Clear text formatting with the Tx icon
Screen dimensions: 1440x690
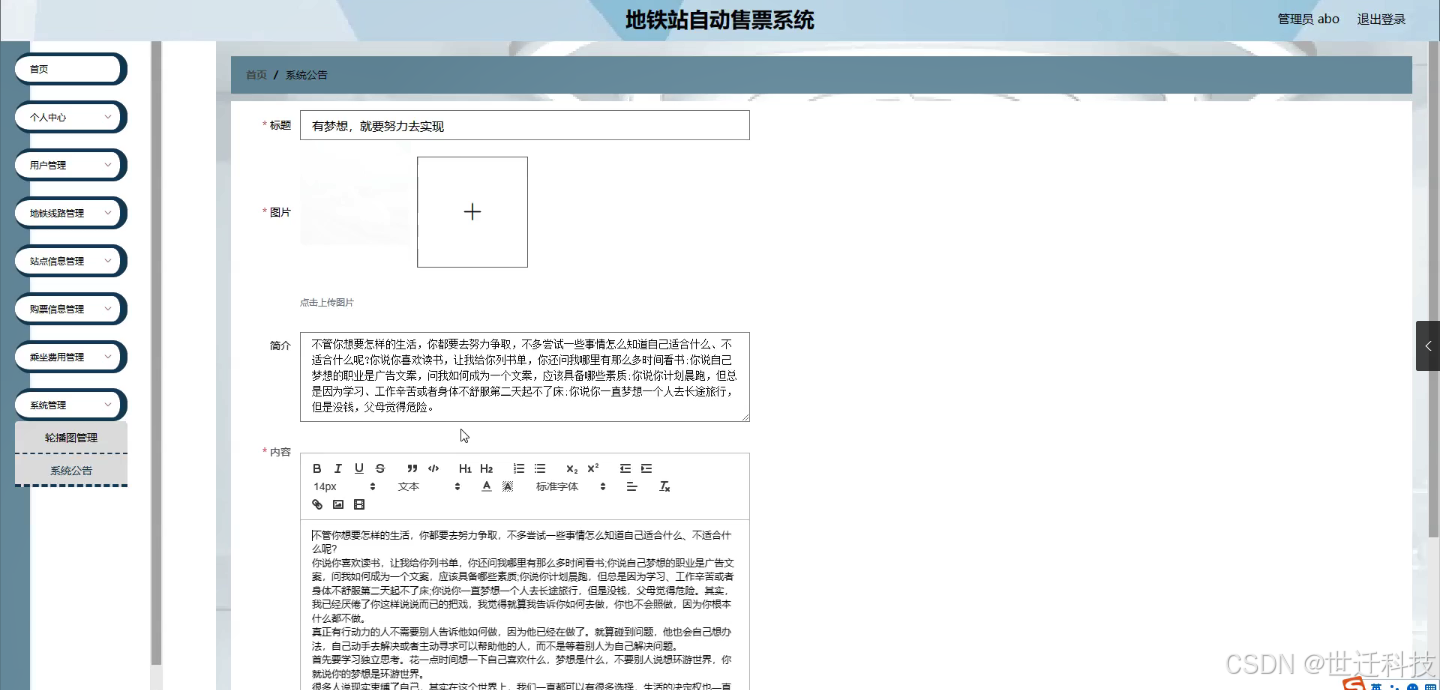[x=664, y=487]
